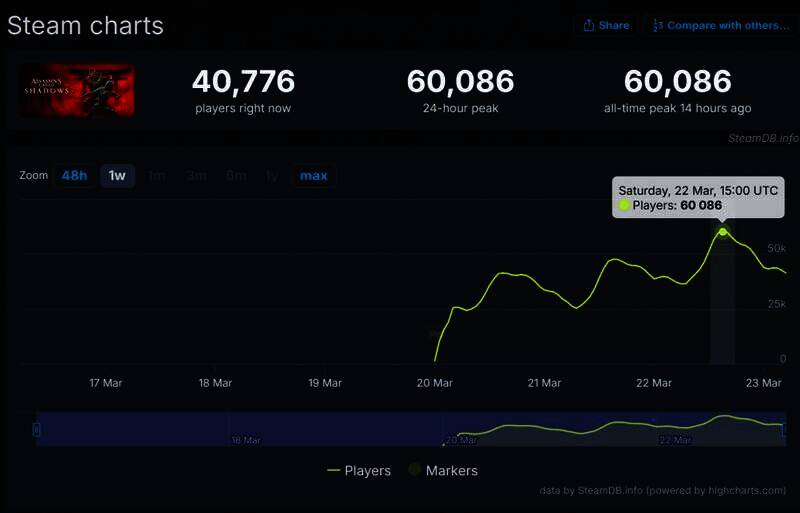This screenshot has height=513, width=800.
Task: Set zoom range to 48h
Action: tap(74, 176)
